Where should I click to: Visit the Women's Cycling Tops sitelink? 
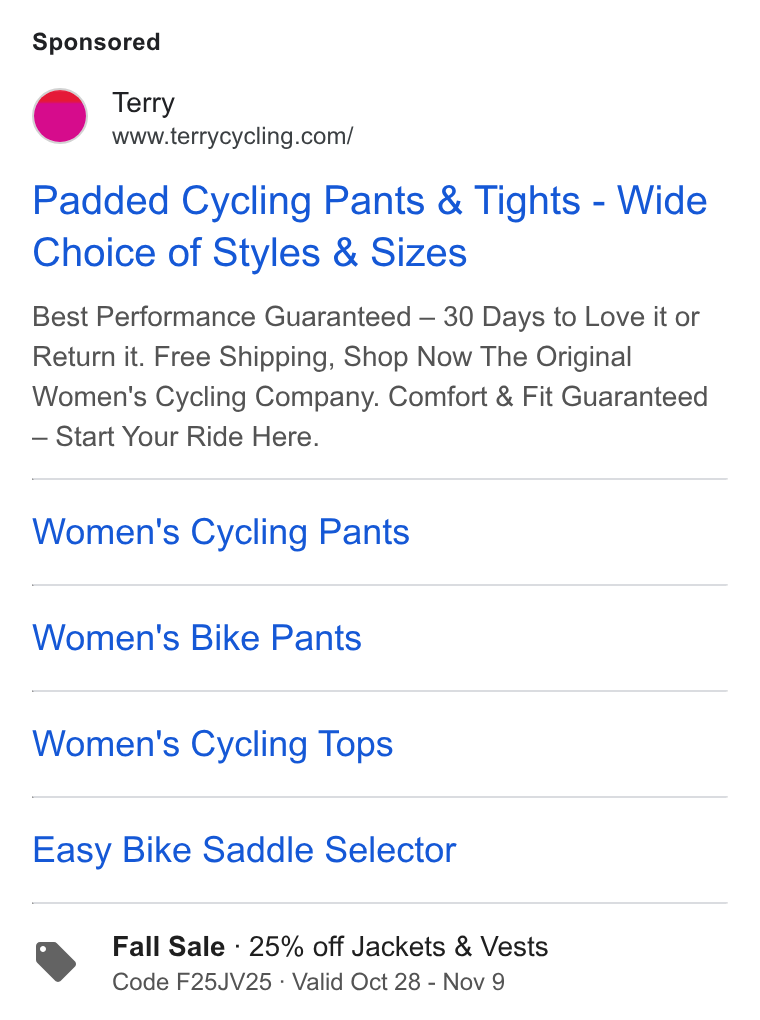tap(213, 744)
